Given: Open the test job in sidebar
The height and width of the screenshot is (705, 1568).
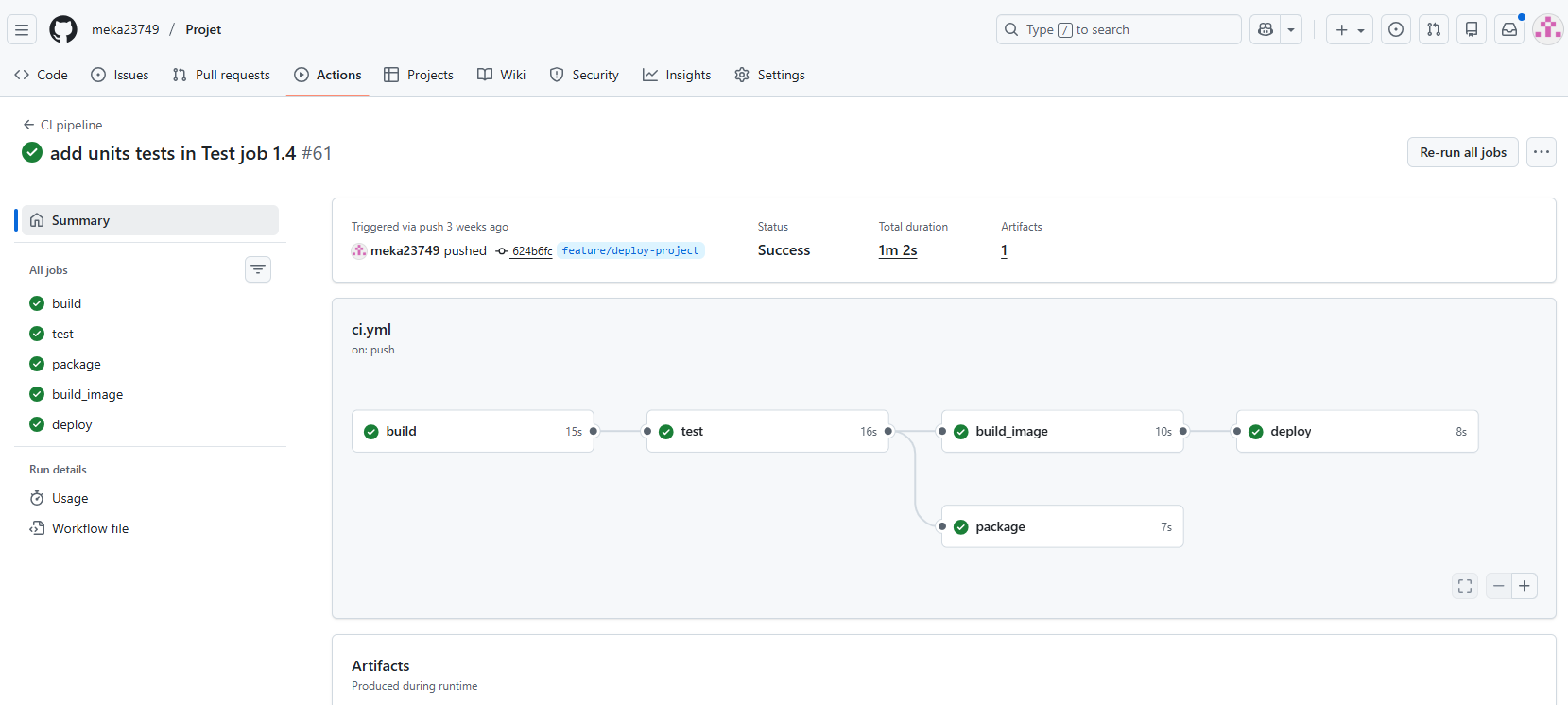Looking at the screenshot, I should [150, 334].
